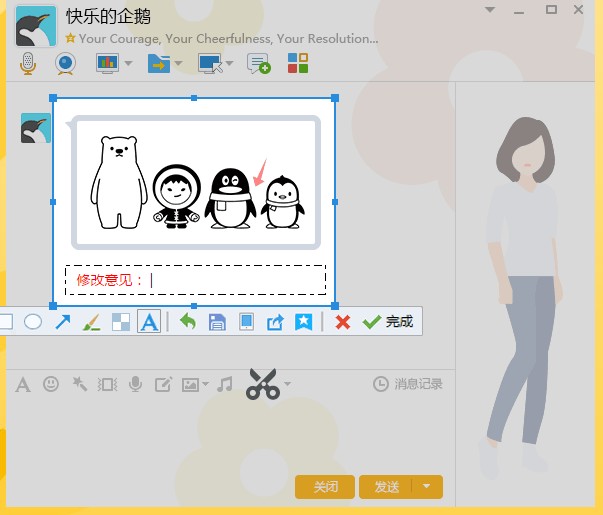Save the screenshot with floppy disk icon

coord(217,322)
